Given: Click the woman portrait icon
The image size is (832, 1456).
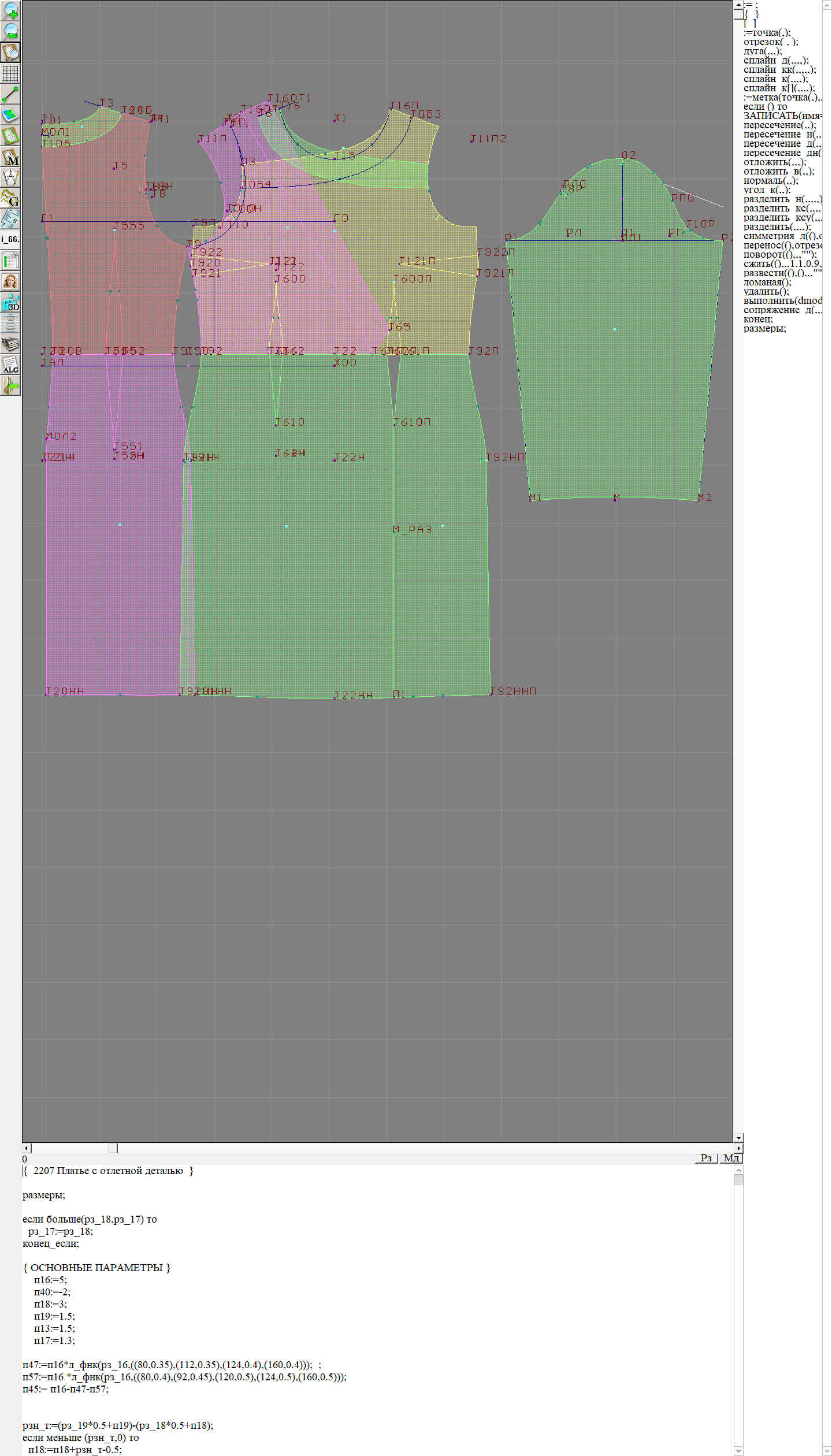Looking at the screenshot, I should [x=10, y=281].
